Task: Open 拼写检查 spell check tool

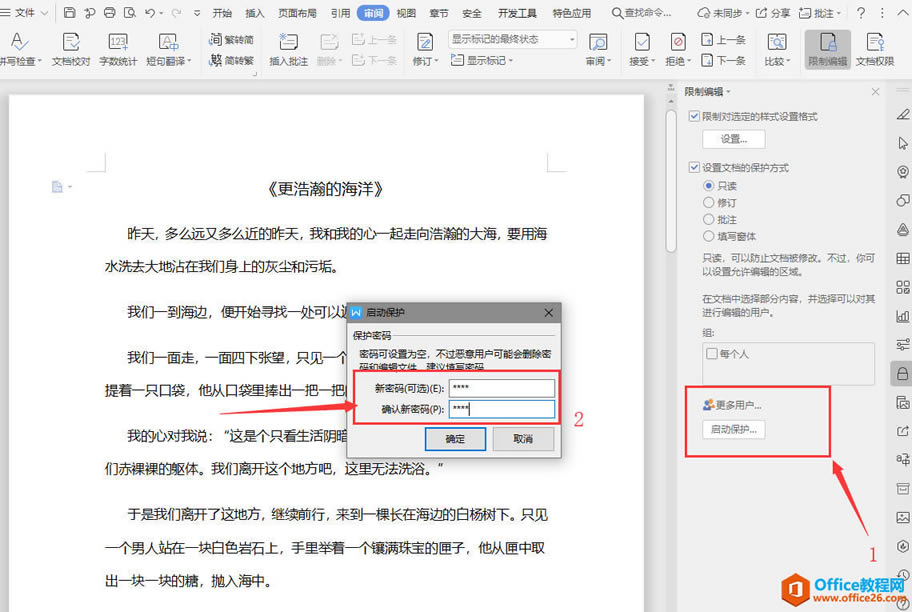Action: [x=19, y=48]
